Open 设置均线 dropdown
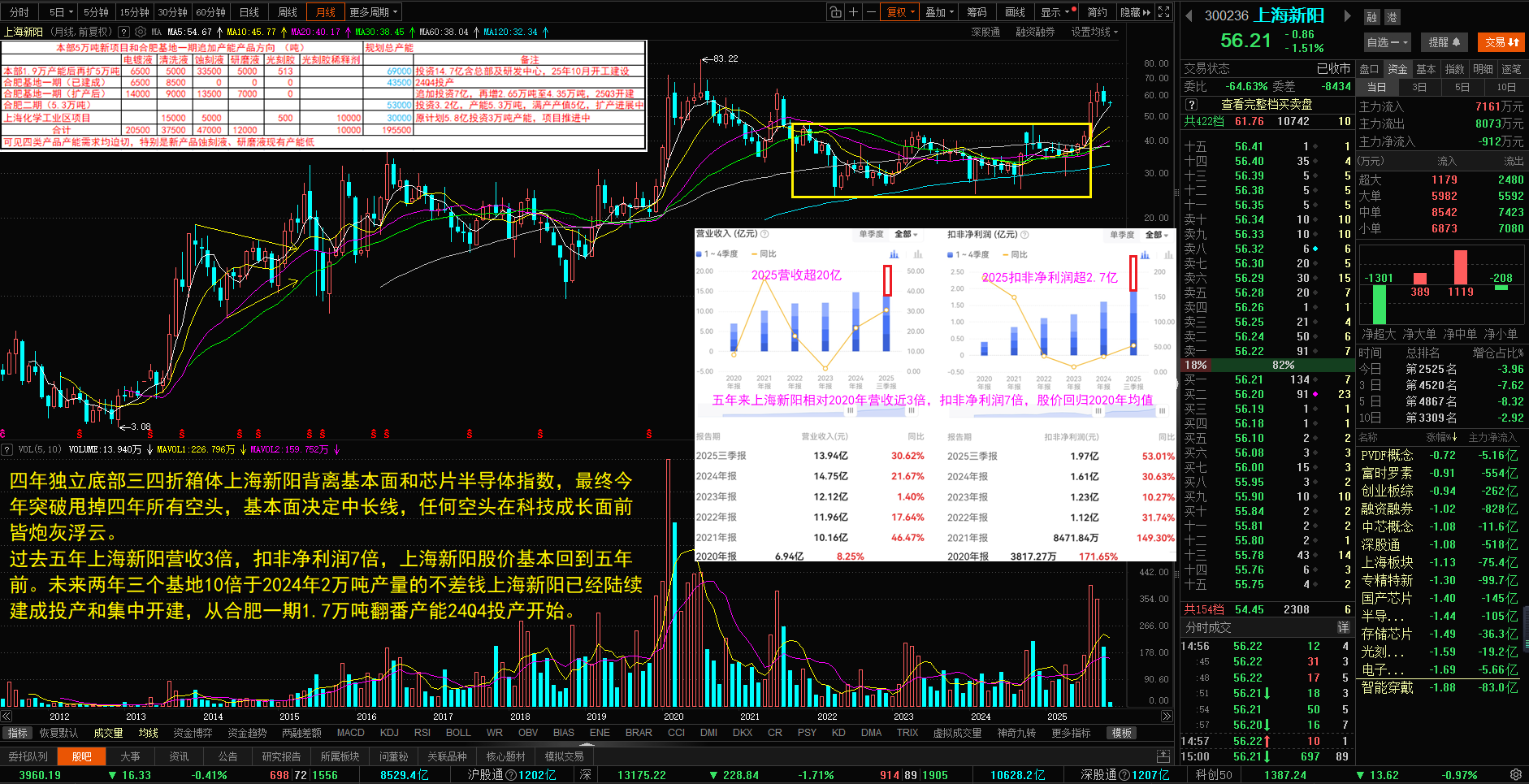 click(1094, 32)
